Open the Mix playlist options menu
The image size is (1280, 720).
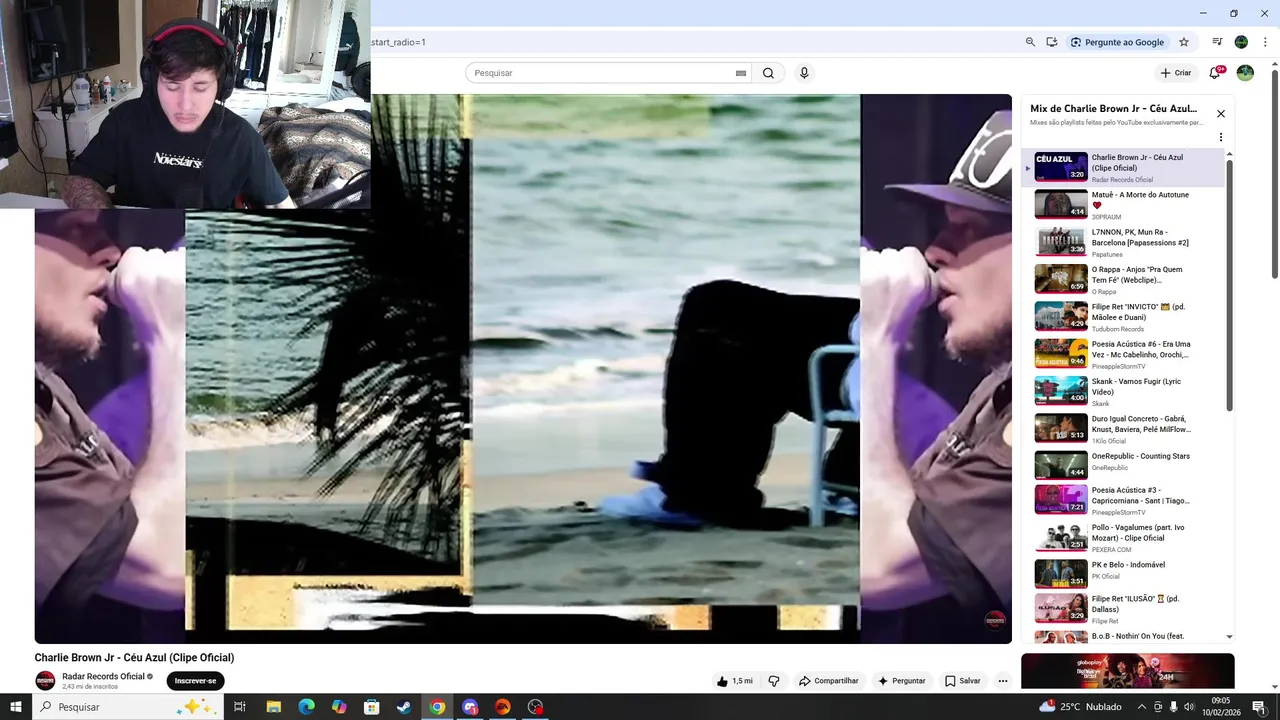point(1221,138)
